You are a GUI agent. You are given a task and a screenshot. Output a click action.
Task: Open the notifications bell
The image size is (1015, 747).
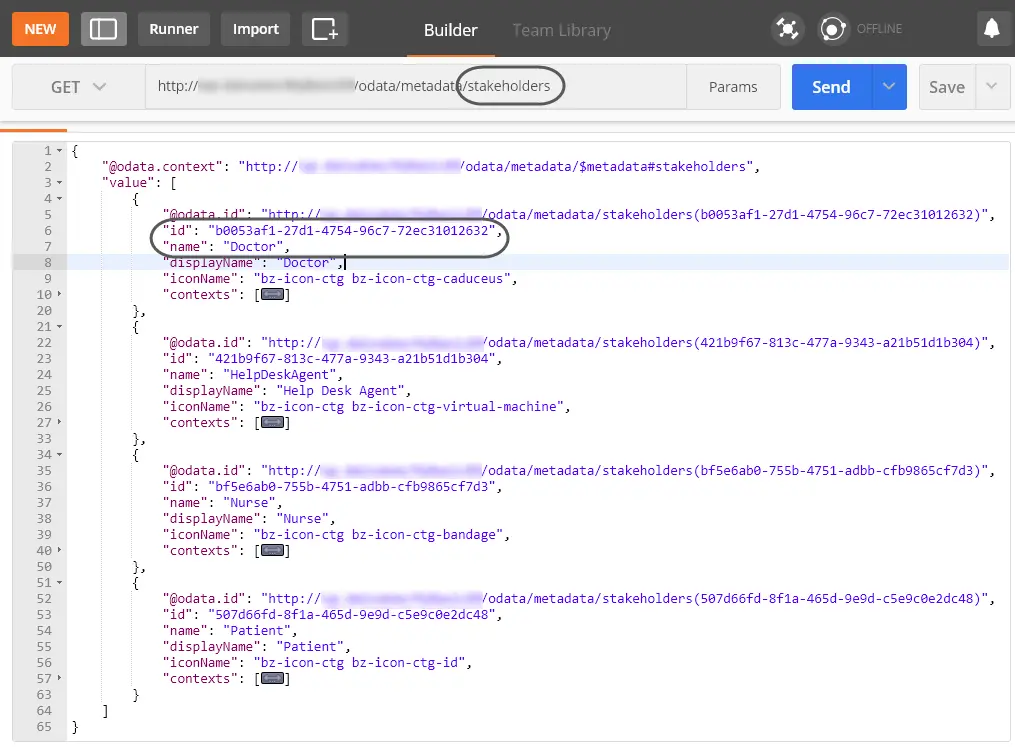coord(992,28)
